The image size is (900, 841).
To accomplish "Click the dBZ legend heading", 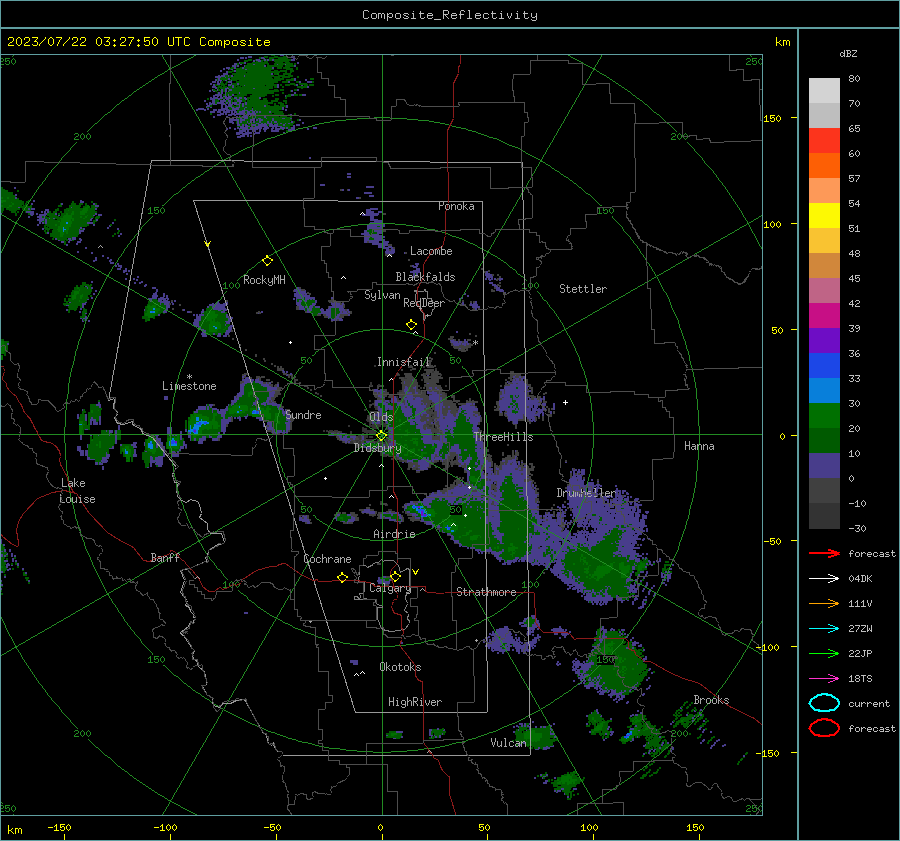I will pos(848,54).
